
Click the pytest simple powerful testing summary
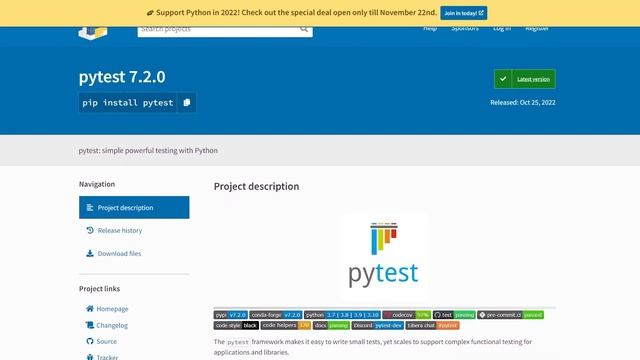[x=148, y=150]
